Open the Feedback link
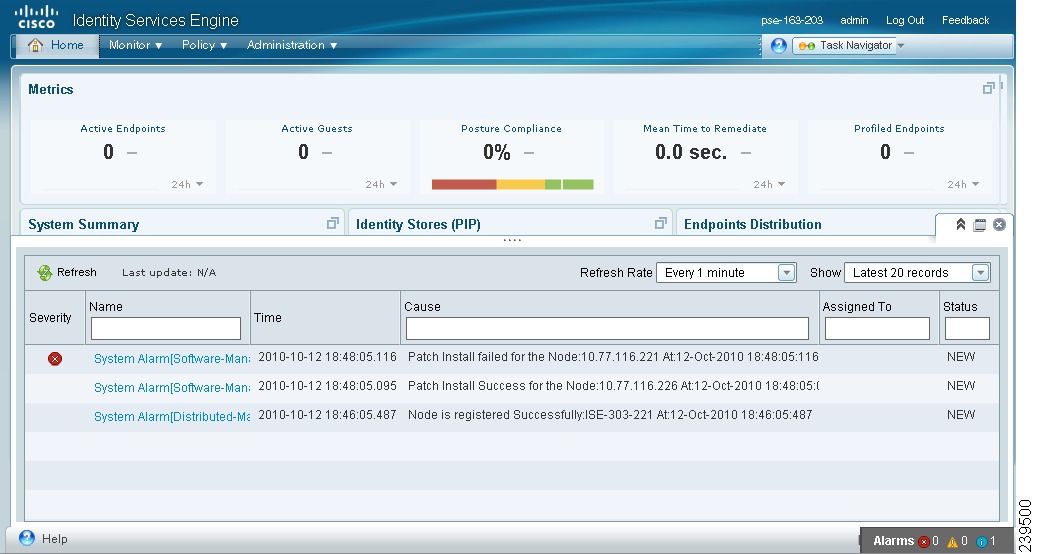 [x=965, y=20]
